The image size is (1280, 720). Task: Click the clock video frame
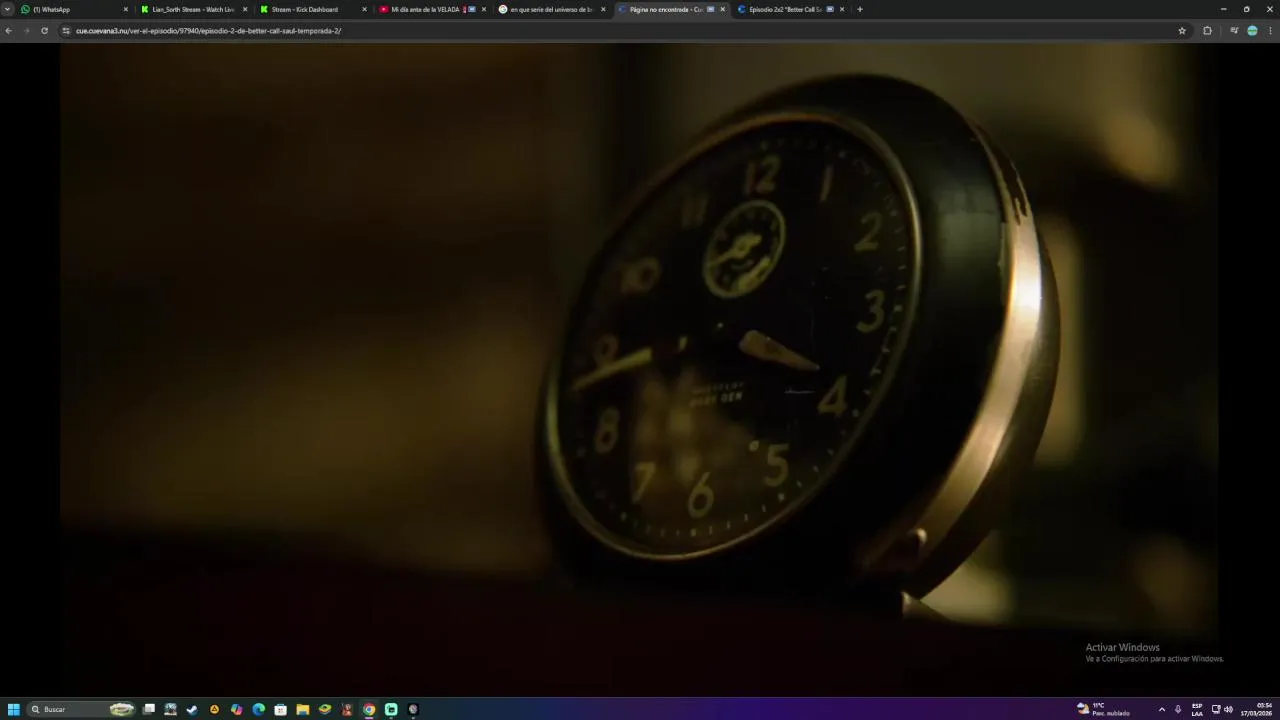[x=640, y=368]
